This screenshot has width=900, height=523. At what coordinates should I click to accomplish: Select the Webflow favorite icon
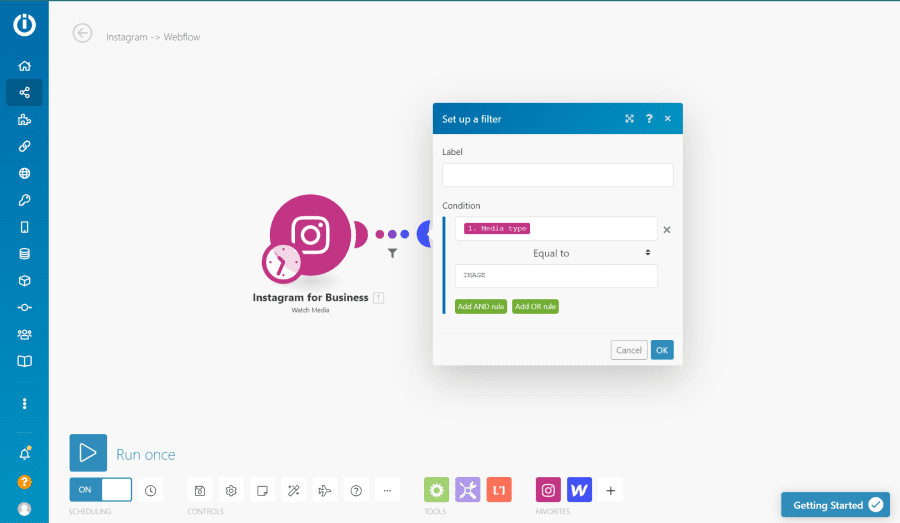(579, 490)
